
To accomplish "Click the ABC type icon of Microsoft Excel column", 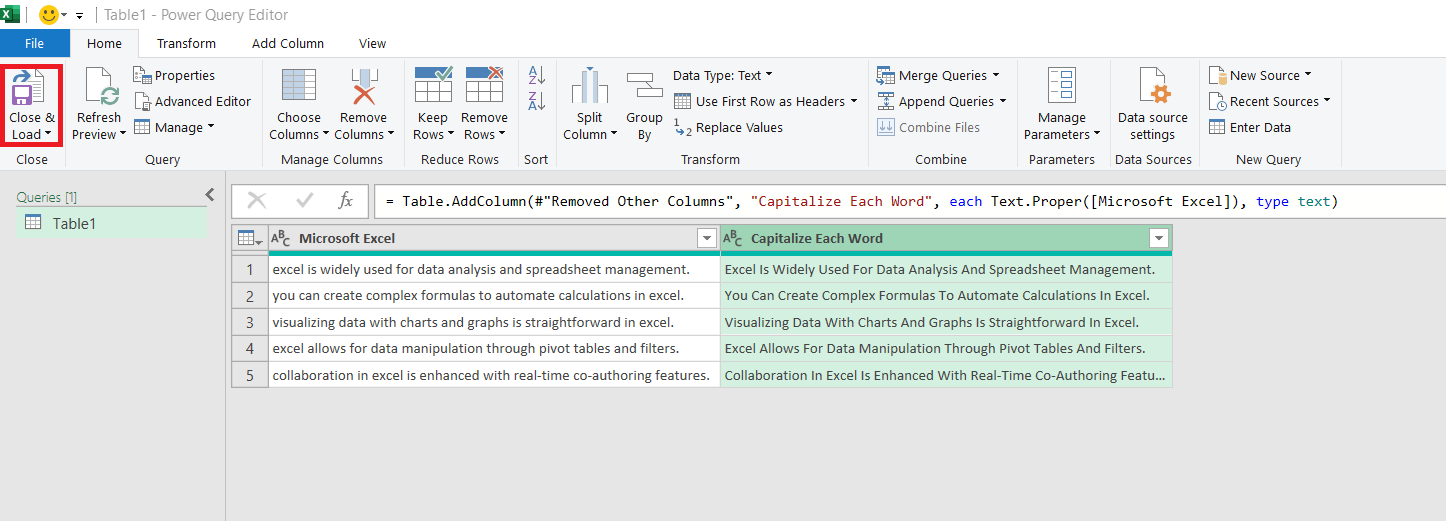I will [281, 238].
